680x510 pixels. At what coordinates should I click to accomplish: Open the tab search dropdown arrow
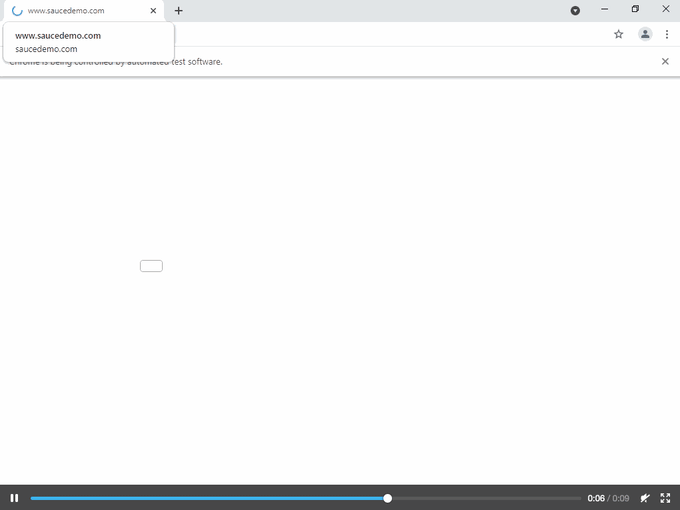click(575, 11)
